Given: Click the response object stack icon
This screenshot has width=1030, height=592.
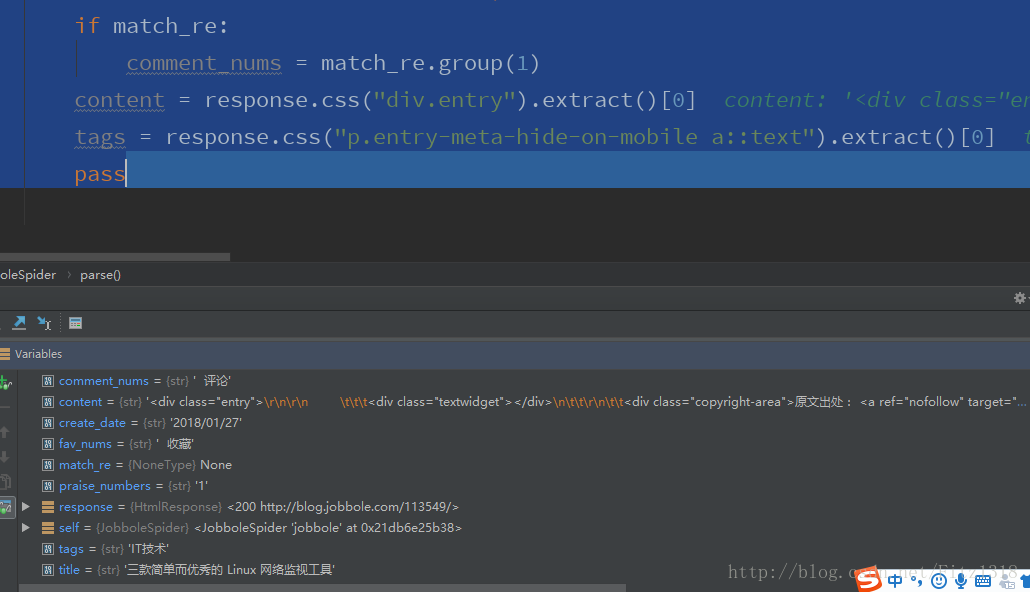Looking at the screenshot, I should click(x=47, y=507).
